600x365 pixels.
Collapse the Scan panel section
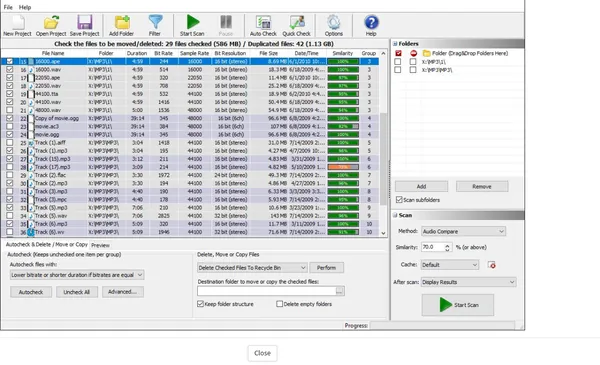tap(395, 215)
